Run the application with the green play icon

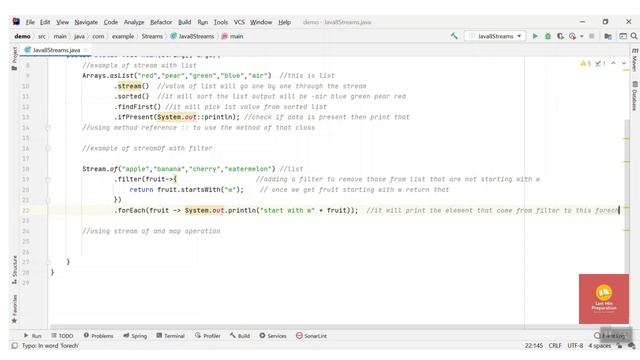click(535, 36)
